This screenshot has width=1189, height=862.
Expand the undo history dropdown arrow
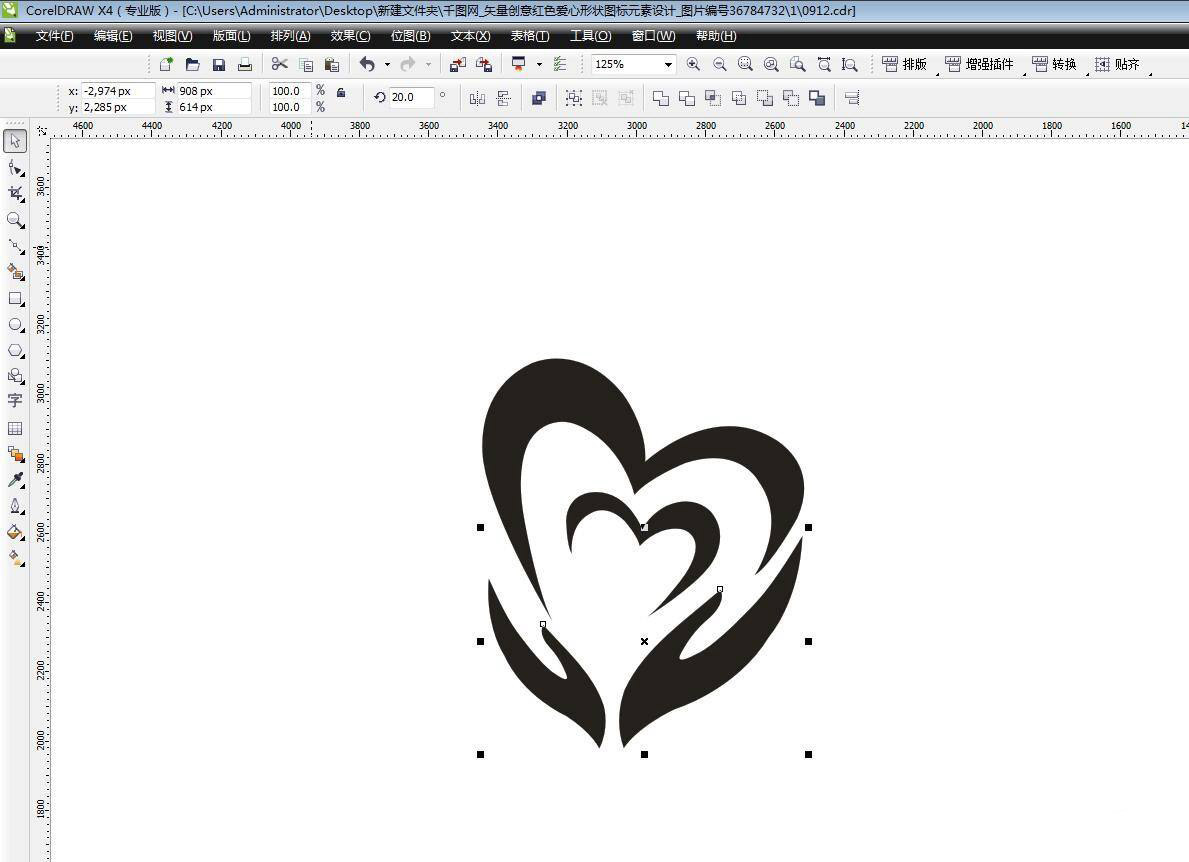[x=387, y=64]
